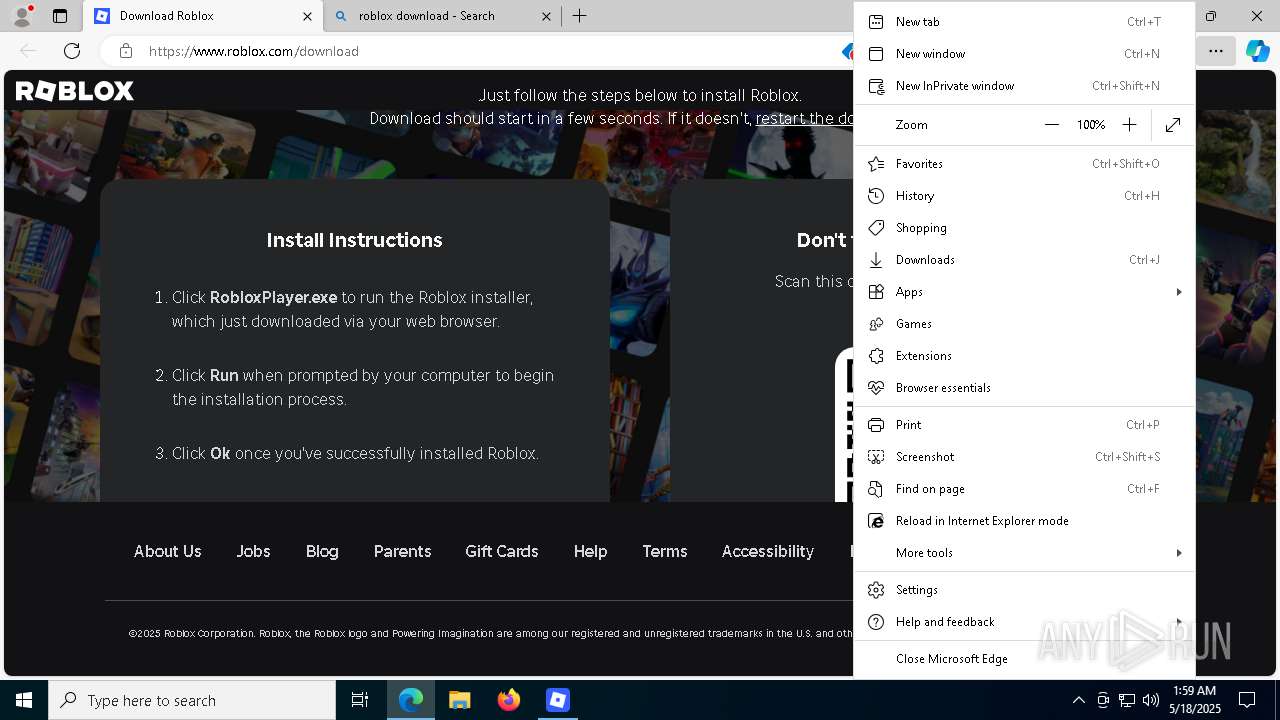The height and width of the screenshot is (720, 1280).
Task: Open Jobs footer link
Action: click(x=253, y=552)
